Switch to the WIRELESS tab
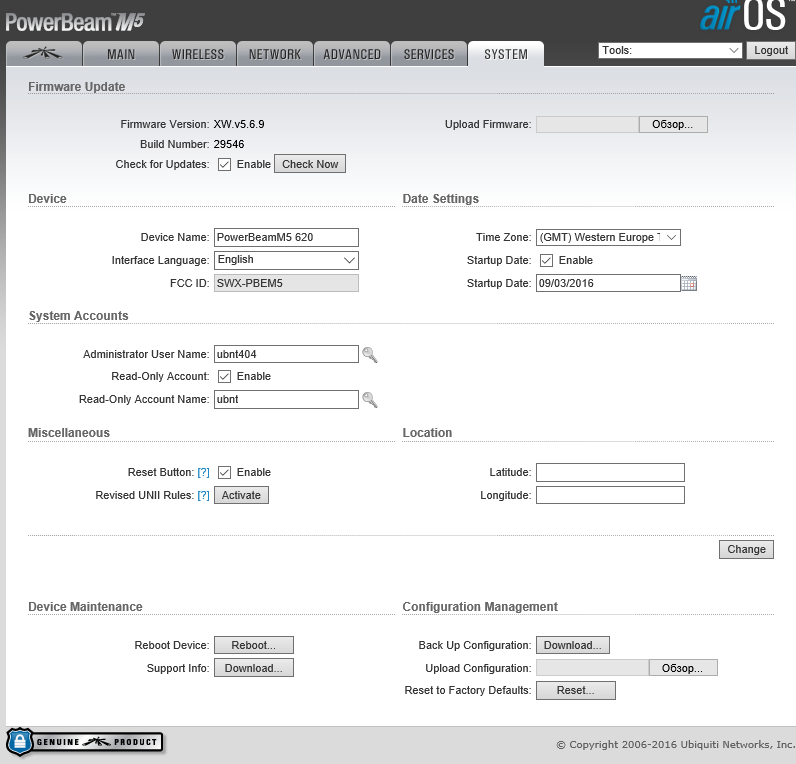This screenshot has height=764, width=796. 198,54
